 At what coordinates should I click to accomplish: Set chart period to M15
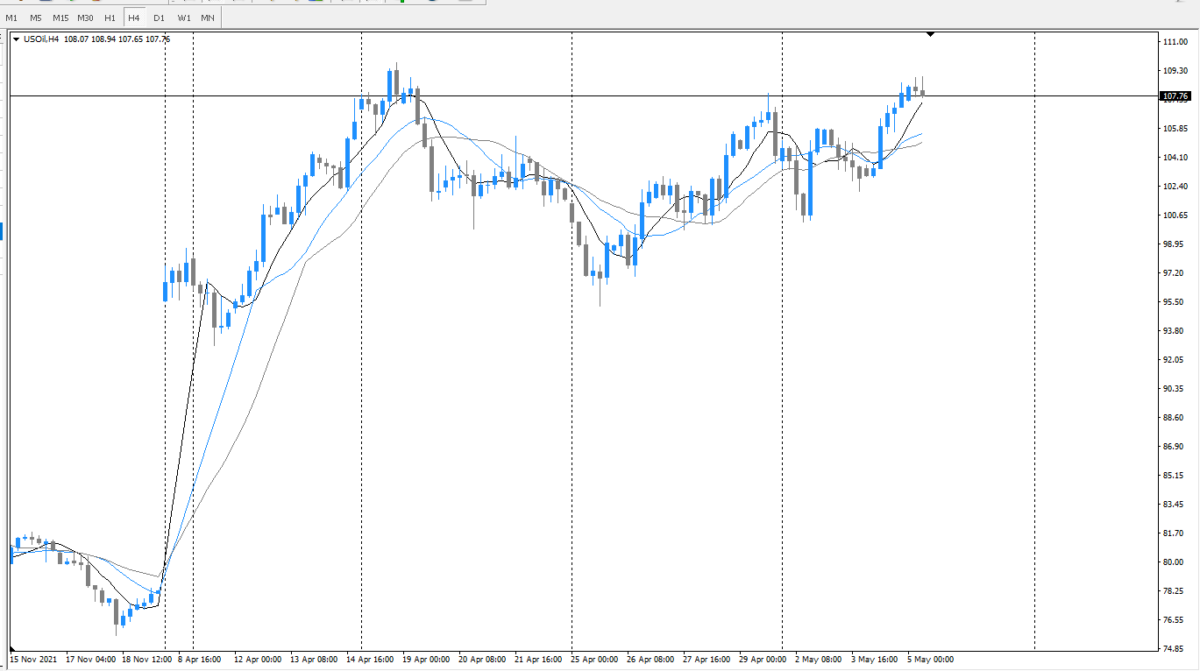[61, 18]
